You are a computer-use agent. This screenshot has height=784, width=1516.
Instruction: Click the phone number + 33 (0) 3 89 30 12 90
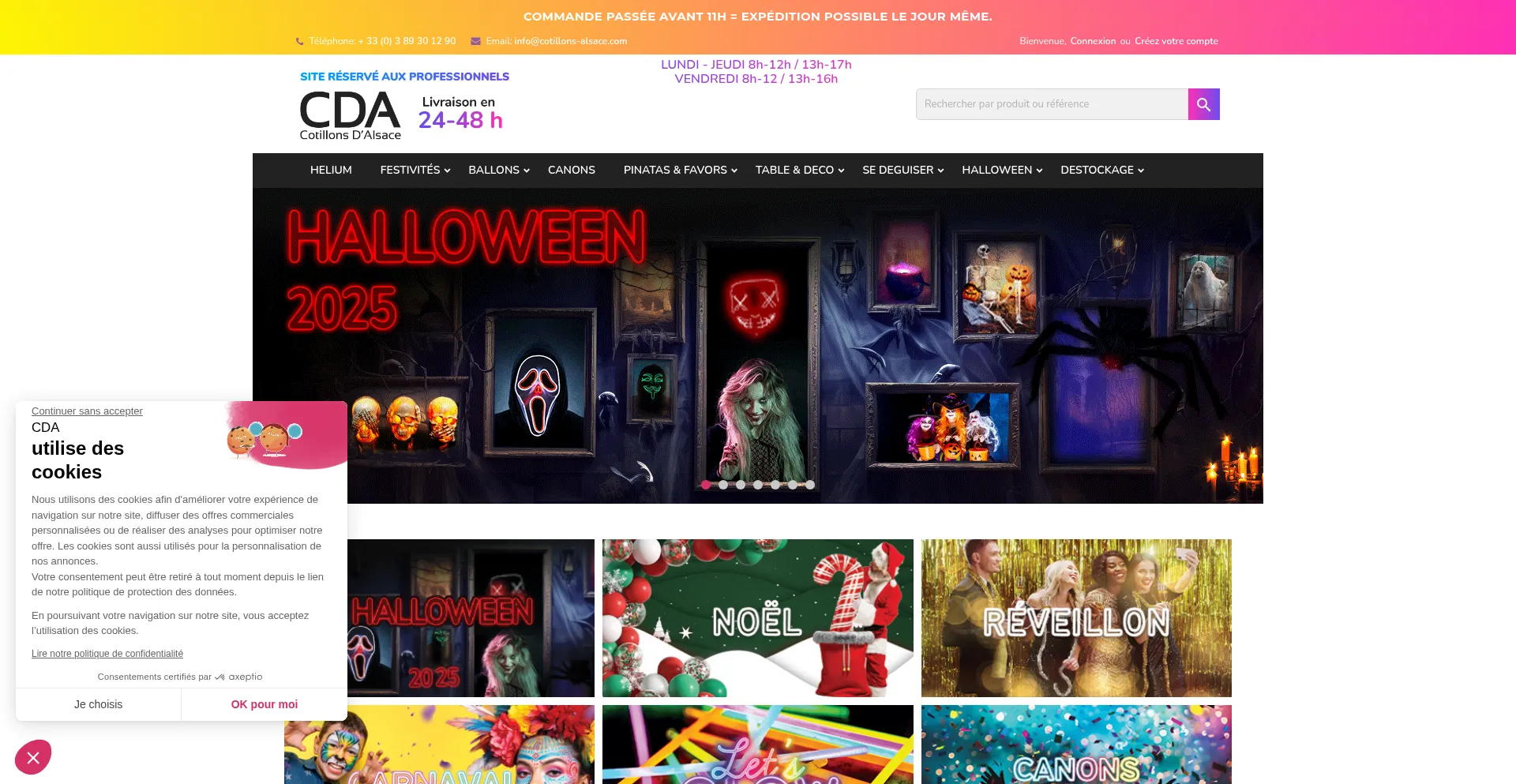pos(407,41)
